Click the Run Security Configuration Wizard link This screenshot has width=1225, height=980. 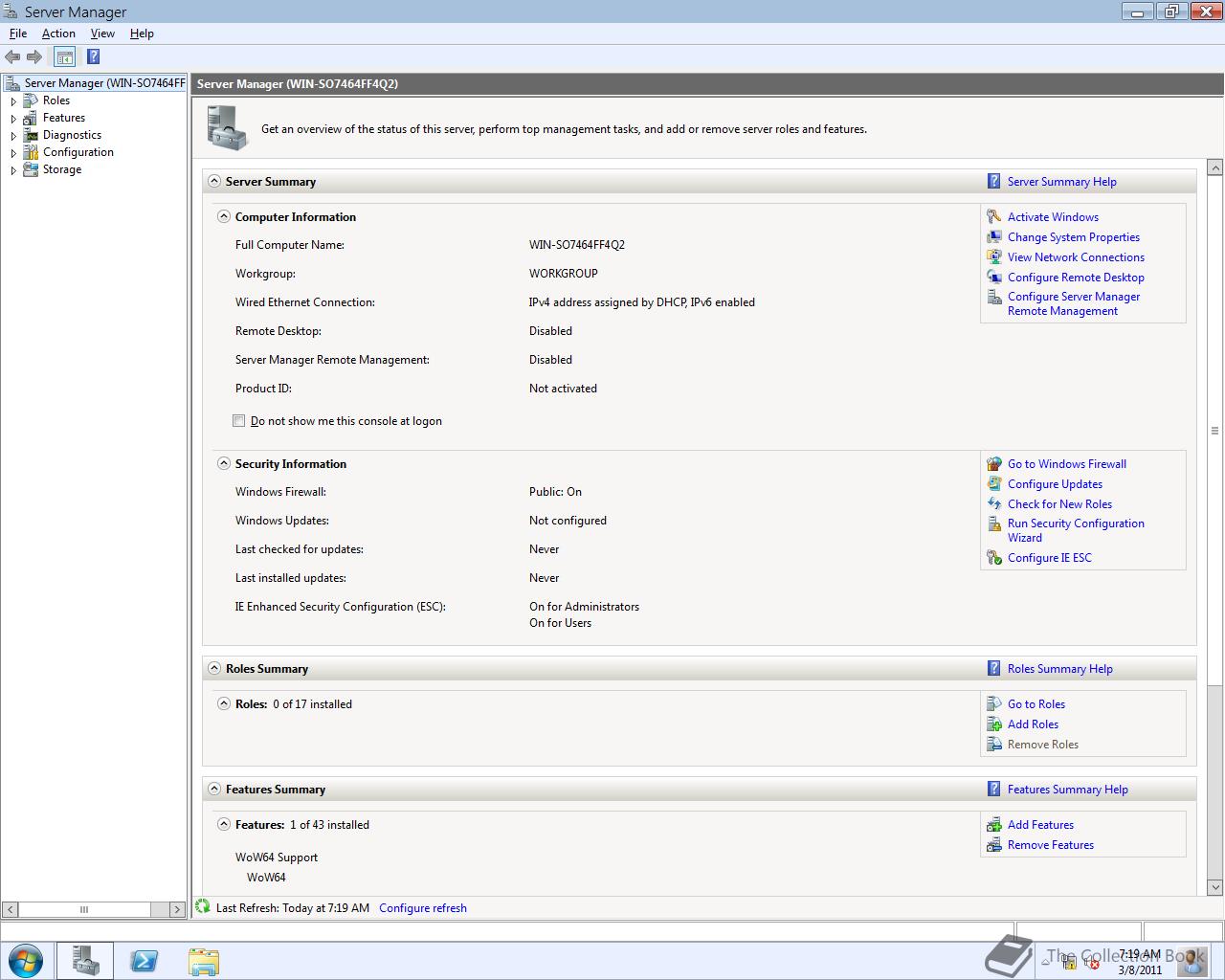(x=1076, y=530)
